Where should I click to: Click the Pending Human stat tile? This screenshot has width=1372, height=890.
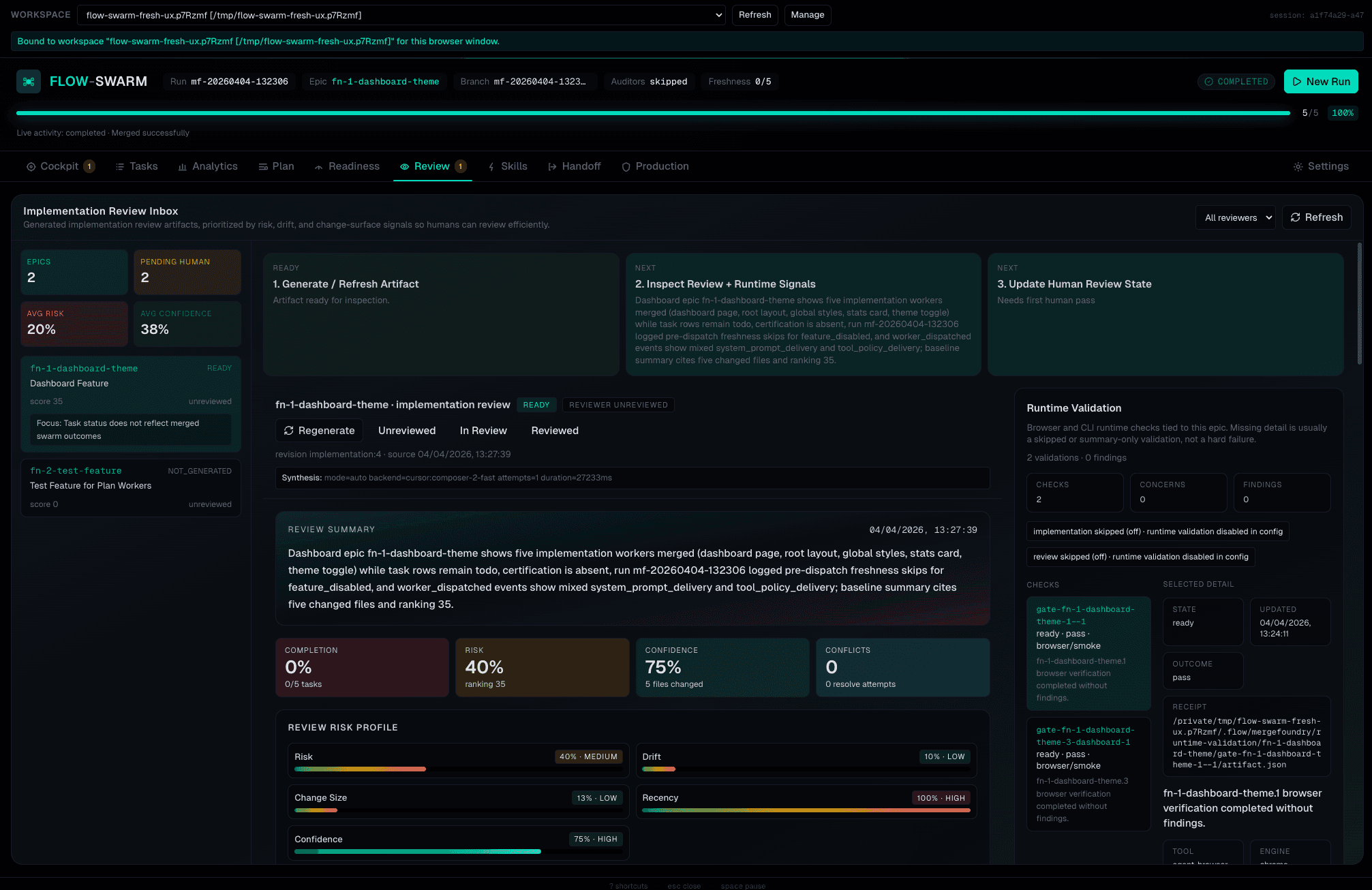(x=187, y=272)
